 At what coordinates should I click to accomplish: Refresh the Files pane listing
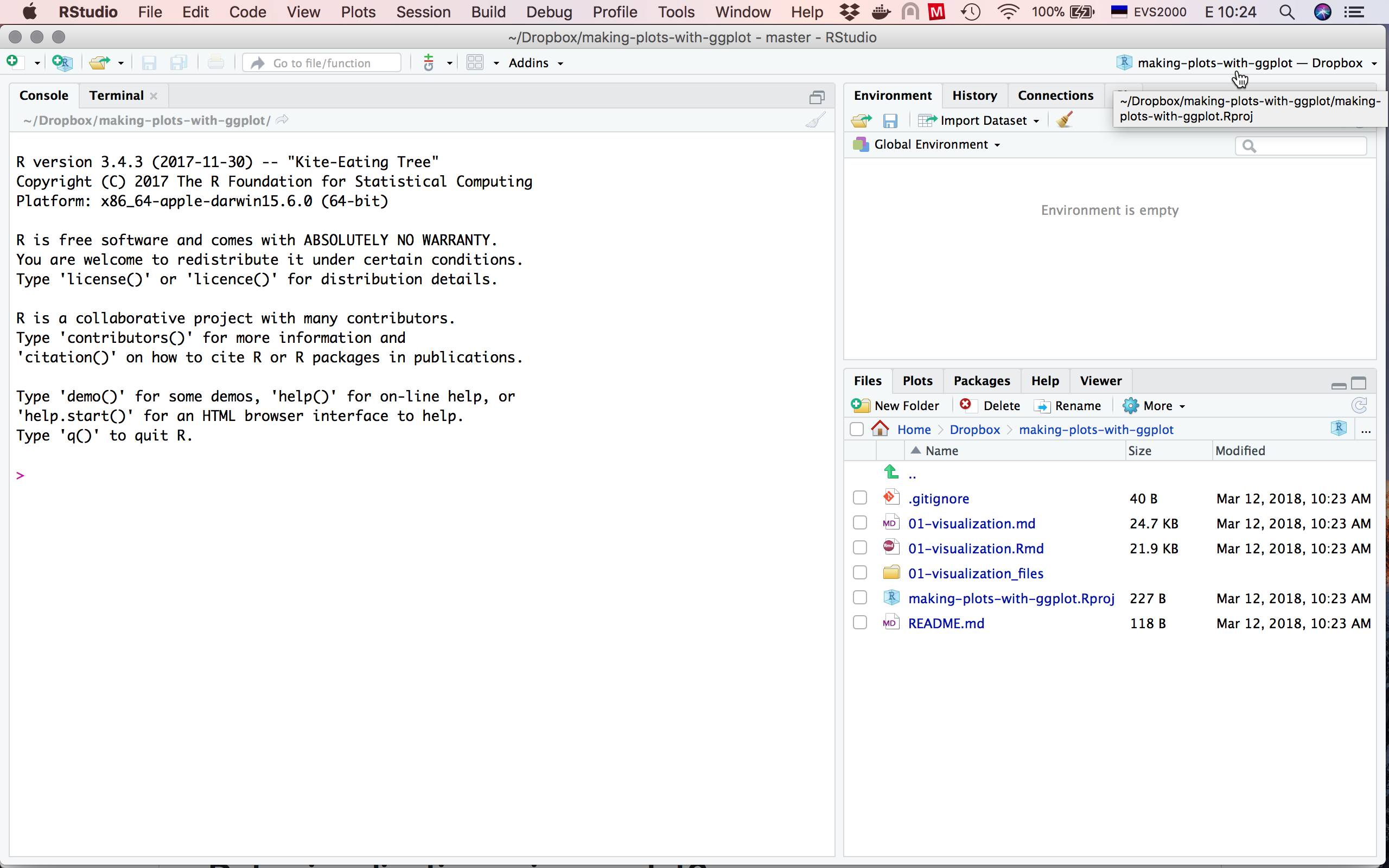pos(1359,406)
